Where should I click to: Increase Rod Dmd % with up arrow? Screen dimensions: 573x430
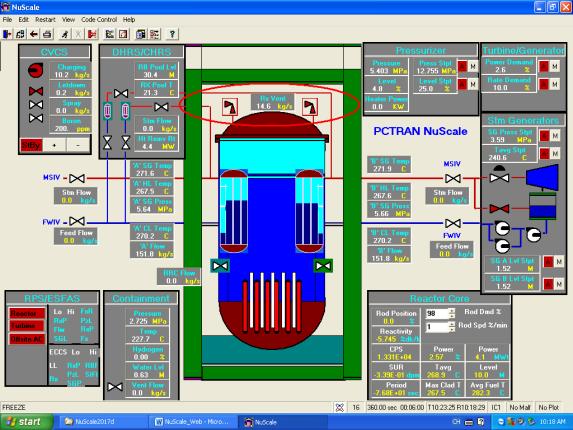tap(452, 311)
